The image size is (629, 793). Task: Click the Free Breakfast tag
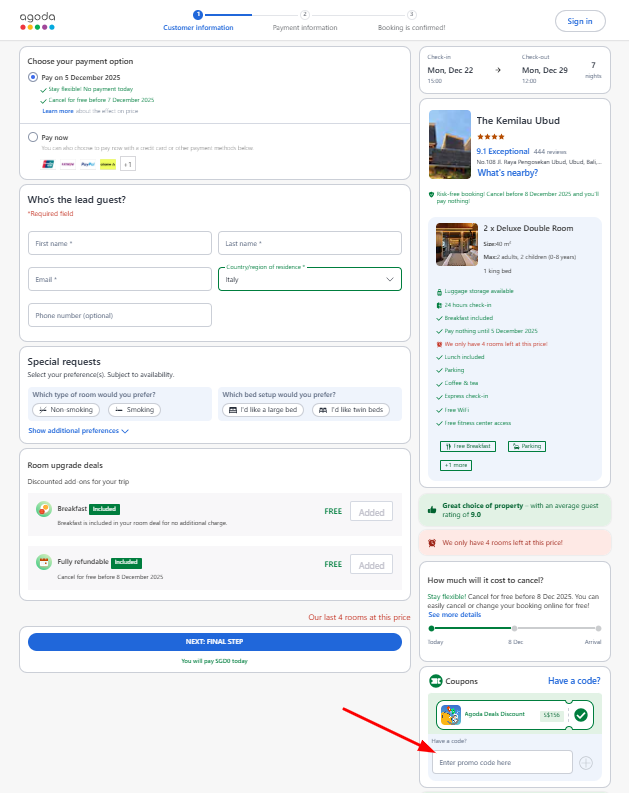(x=468, y=447)
